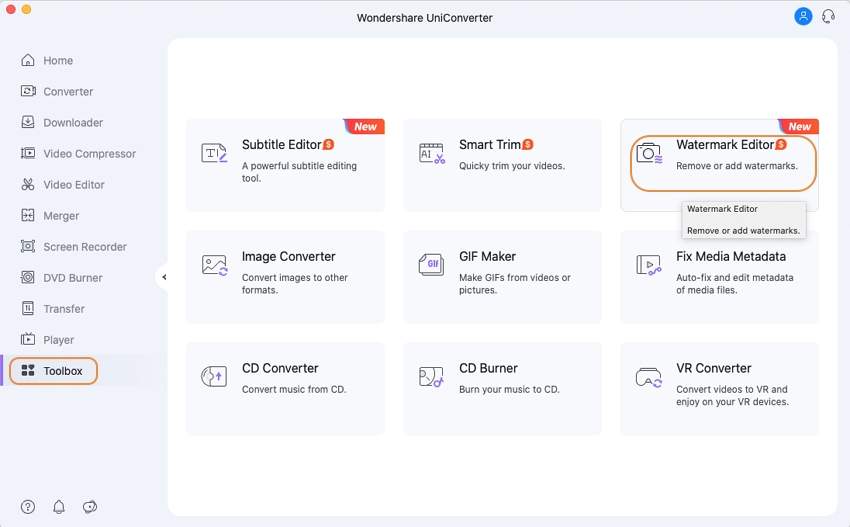The image size is (850, 527).
Task: Launch the Image Converter tool
Action: [285, 276]
